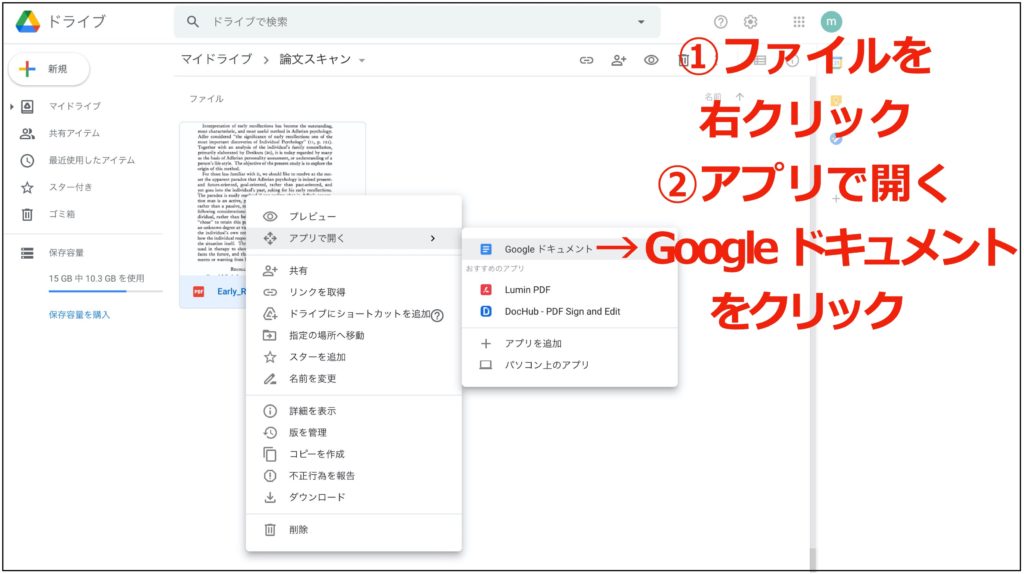Click the copy icon beside コピーを作成
1024x574 pixels.
coord(270,454)
